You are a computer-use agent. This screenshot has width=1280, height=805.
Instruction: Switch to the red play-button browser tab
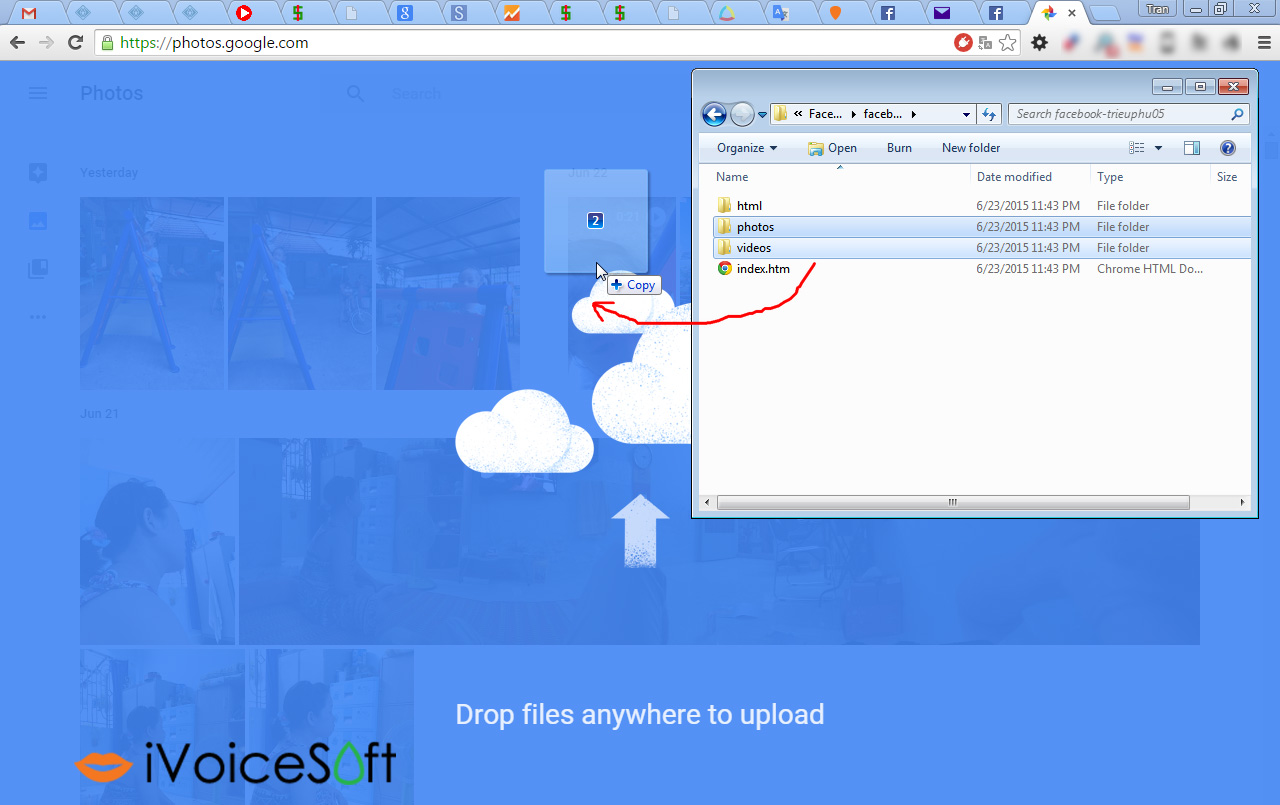(244, 13)
